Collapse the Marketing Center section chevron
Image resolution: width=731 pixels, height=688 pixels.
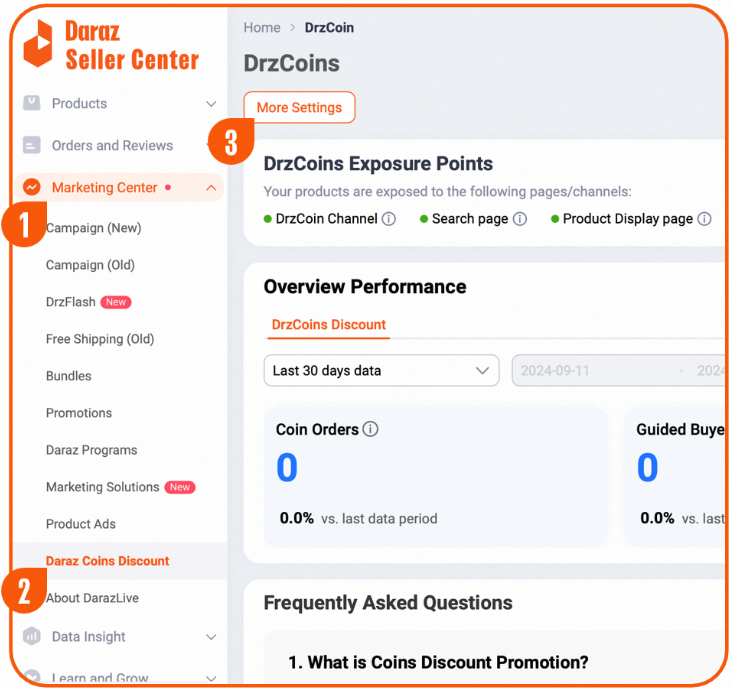pos(211,187)
